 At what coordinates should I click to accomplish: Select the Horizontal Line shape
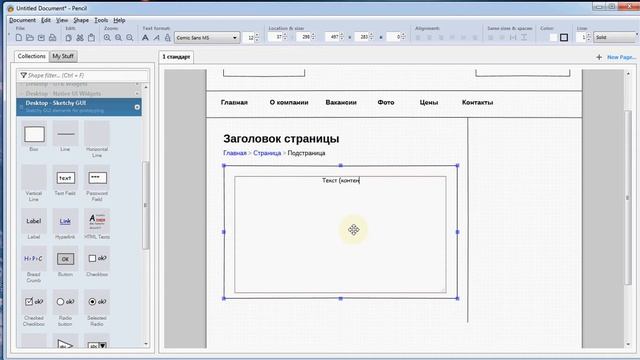pos(97,139)
